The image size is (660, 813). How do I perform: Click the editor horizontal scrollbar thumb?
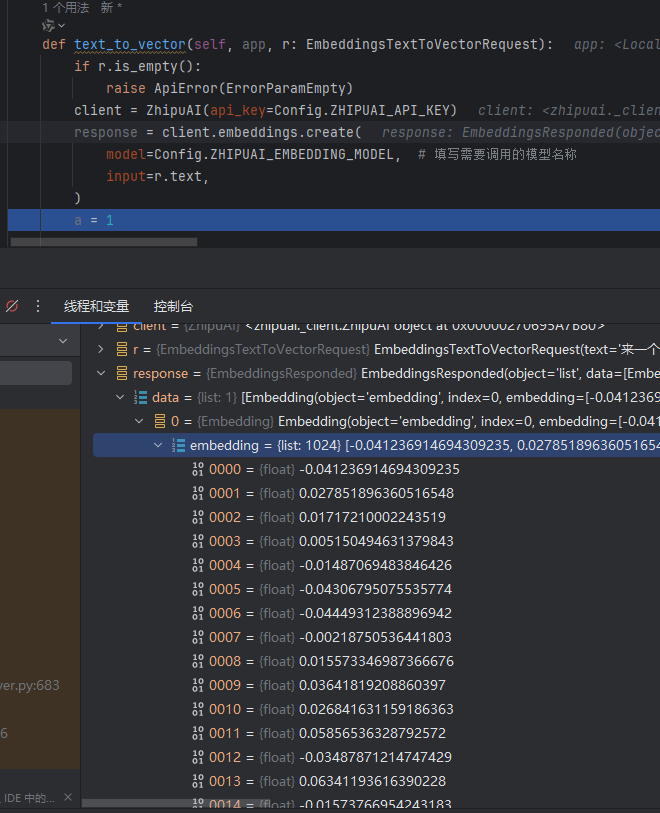pos(104,242)
